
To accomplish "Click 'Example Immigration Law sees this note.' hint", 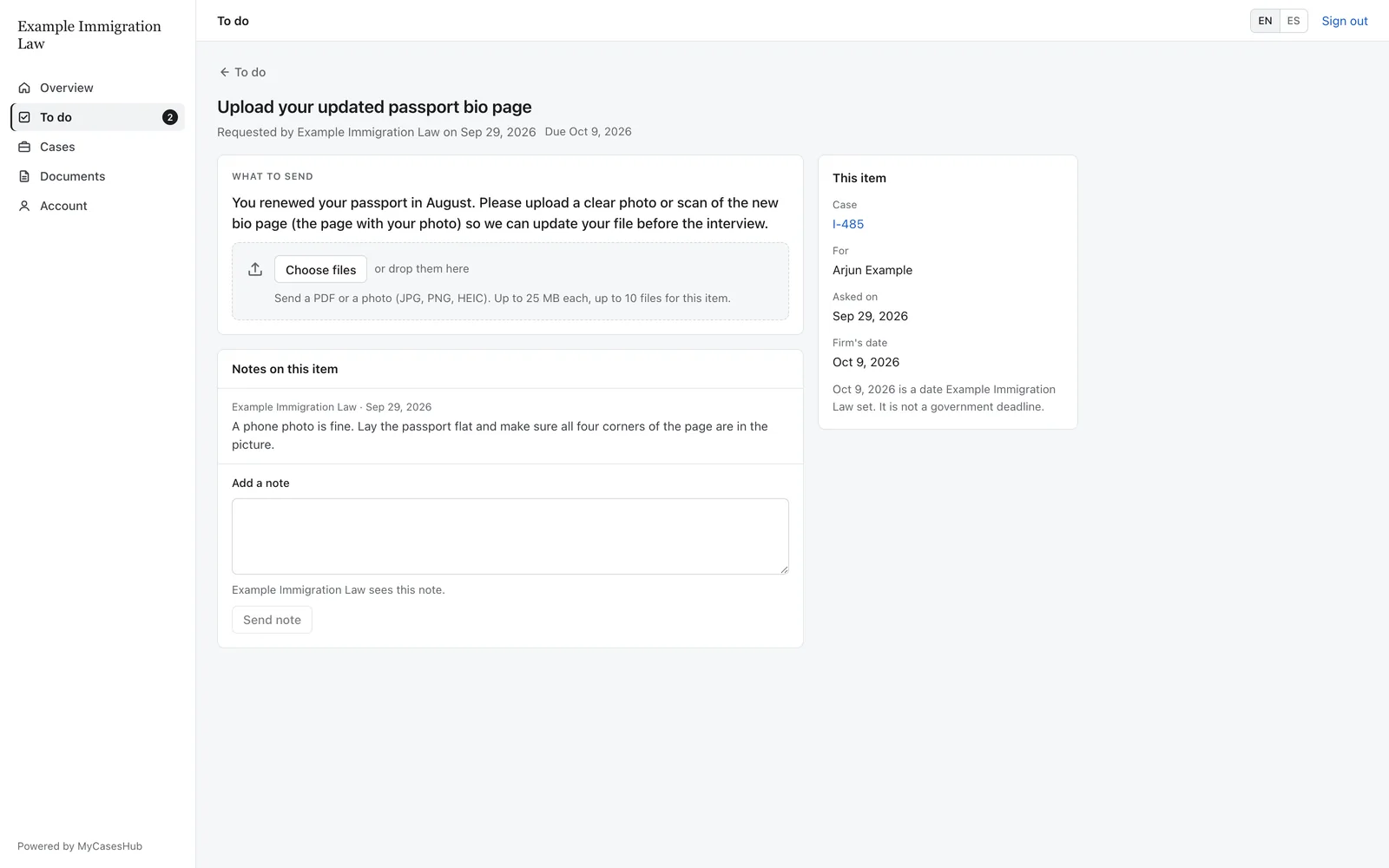I will pos(339,590).
